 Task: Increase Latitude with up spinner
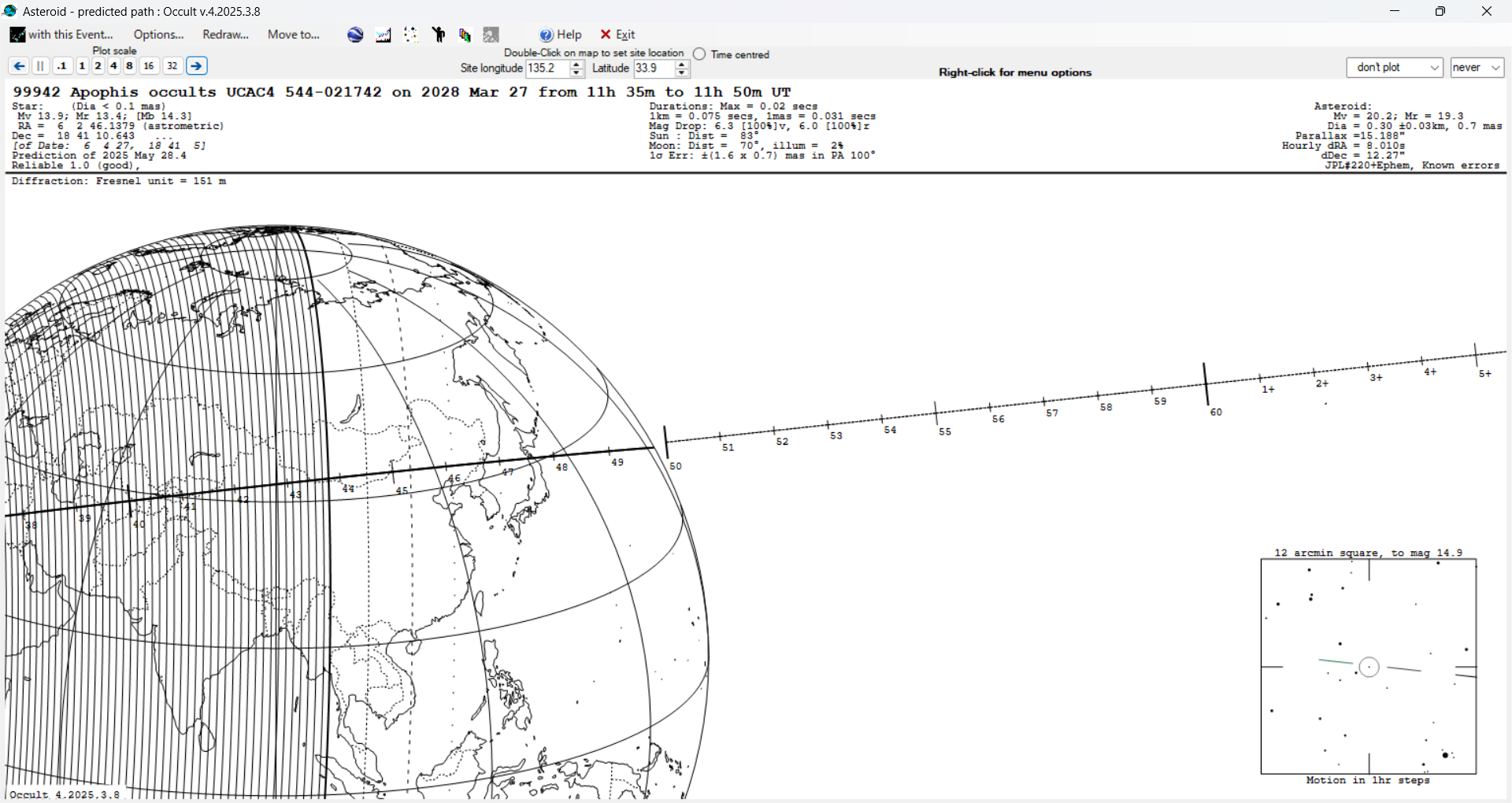pos(682,65)
